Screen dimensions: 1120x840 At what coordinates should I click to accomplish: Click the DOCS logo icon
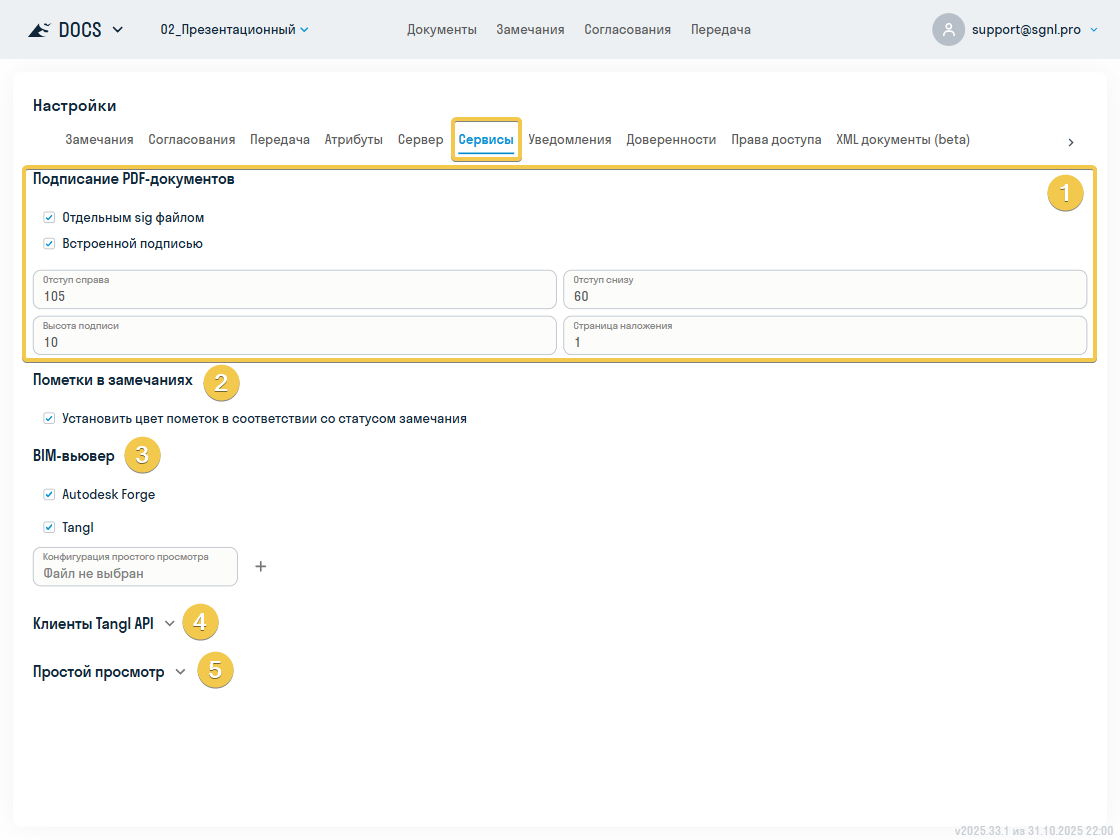pos(38,30)
